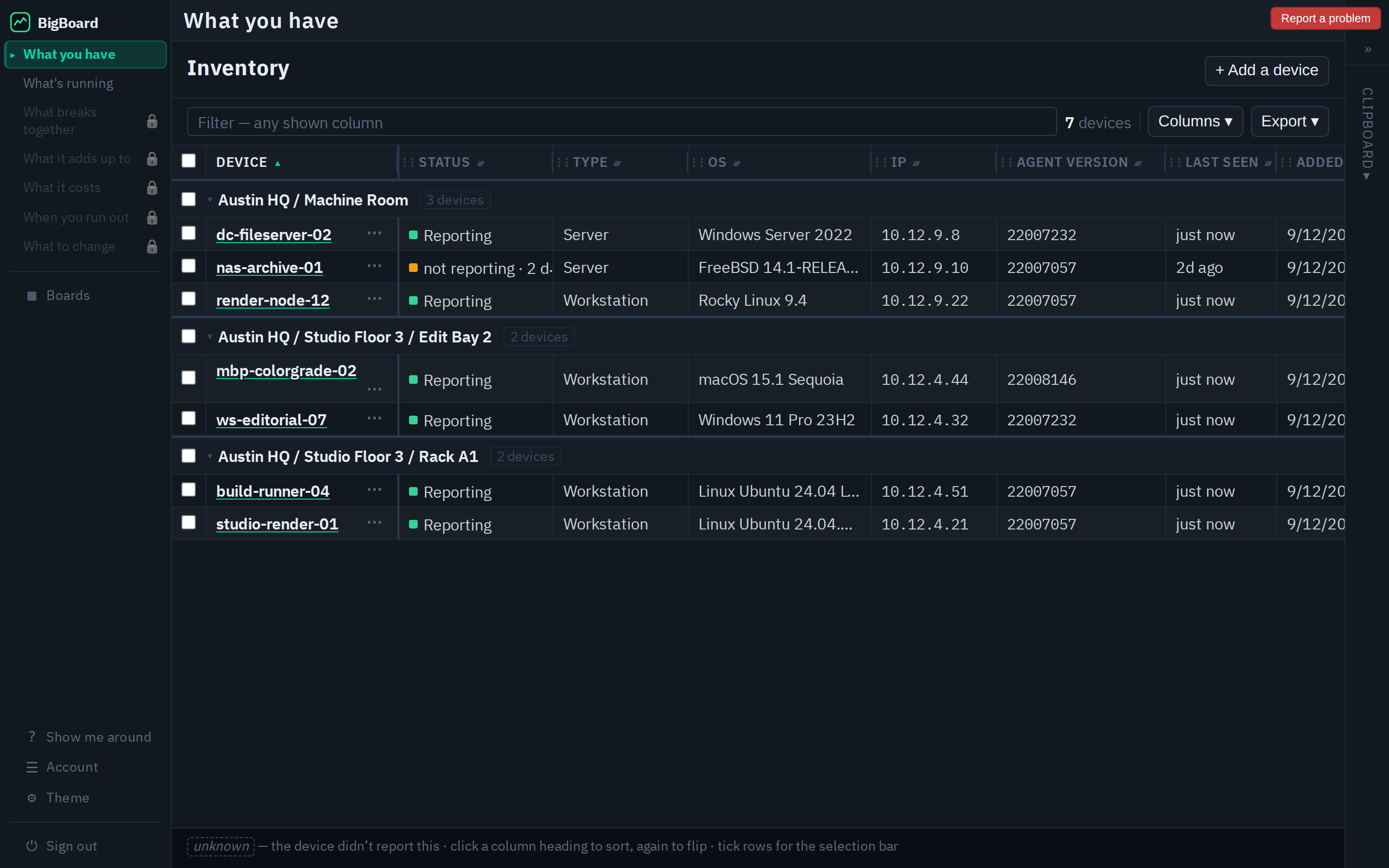Viewport: 1389px width, 868px height.
Task: Click the lock icon beside What it costs
Action: (152, 188)
